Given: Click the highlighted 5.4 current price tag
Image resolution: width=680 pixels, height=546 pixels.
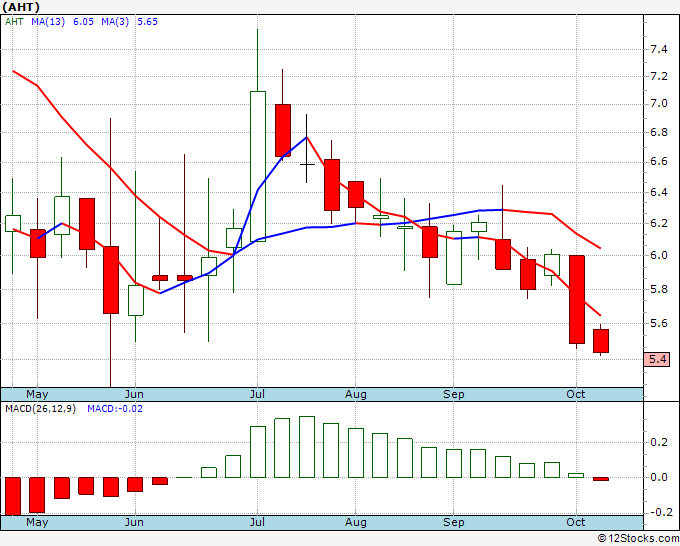Looking at the screenshot, I should click(657, 360).
